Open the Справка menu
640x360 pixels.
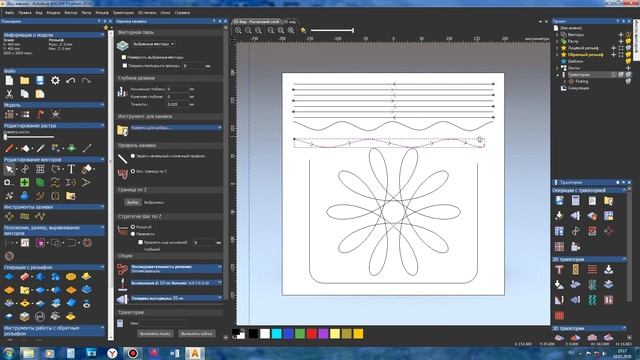182,13
